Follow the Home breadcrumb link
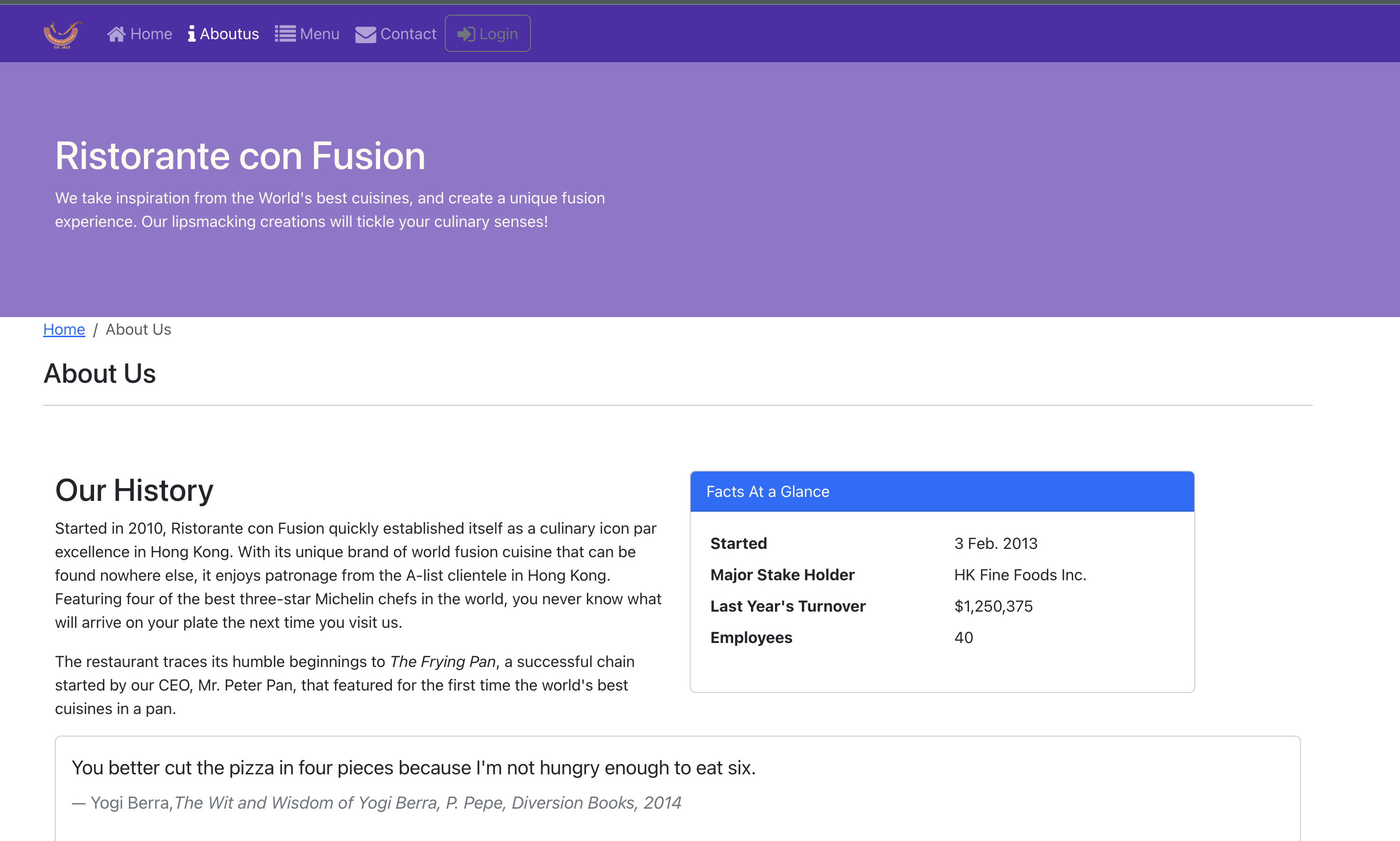The image size is (1400, 841). pyautogui.click(x=64, y=329)
